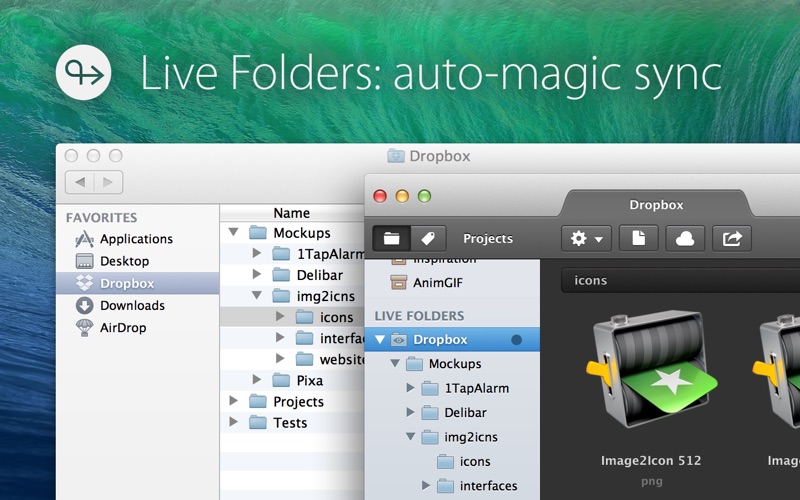Viewport: 800px width, 500px height.
Task: Click the Finder back navigation arrow
Action: pos(80,182)
